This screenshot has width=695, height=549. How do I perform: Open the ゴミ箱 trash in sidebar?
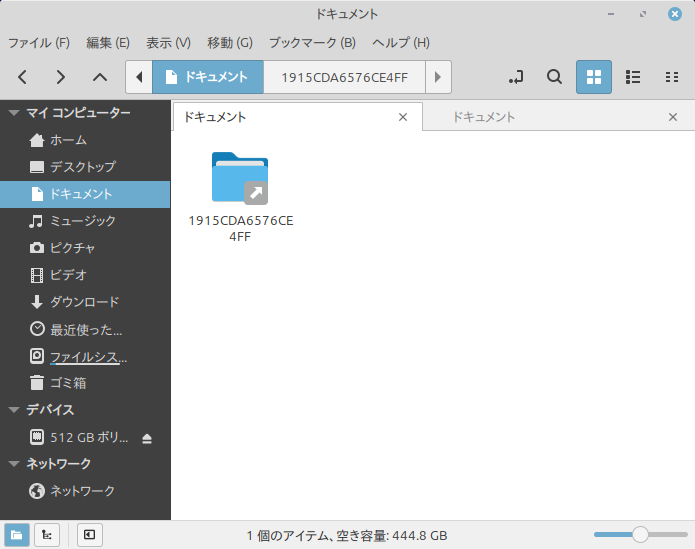tap(68, 382)
